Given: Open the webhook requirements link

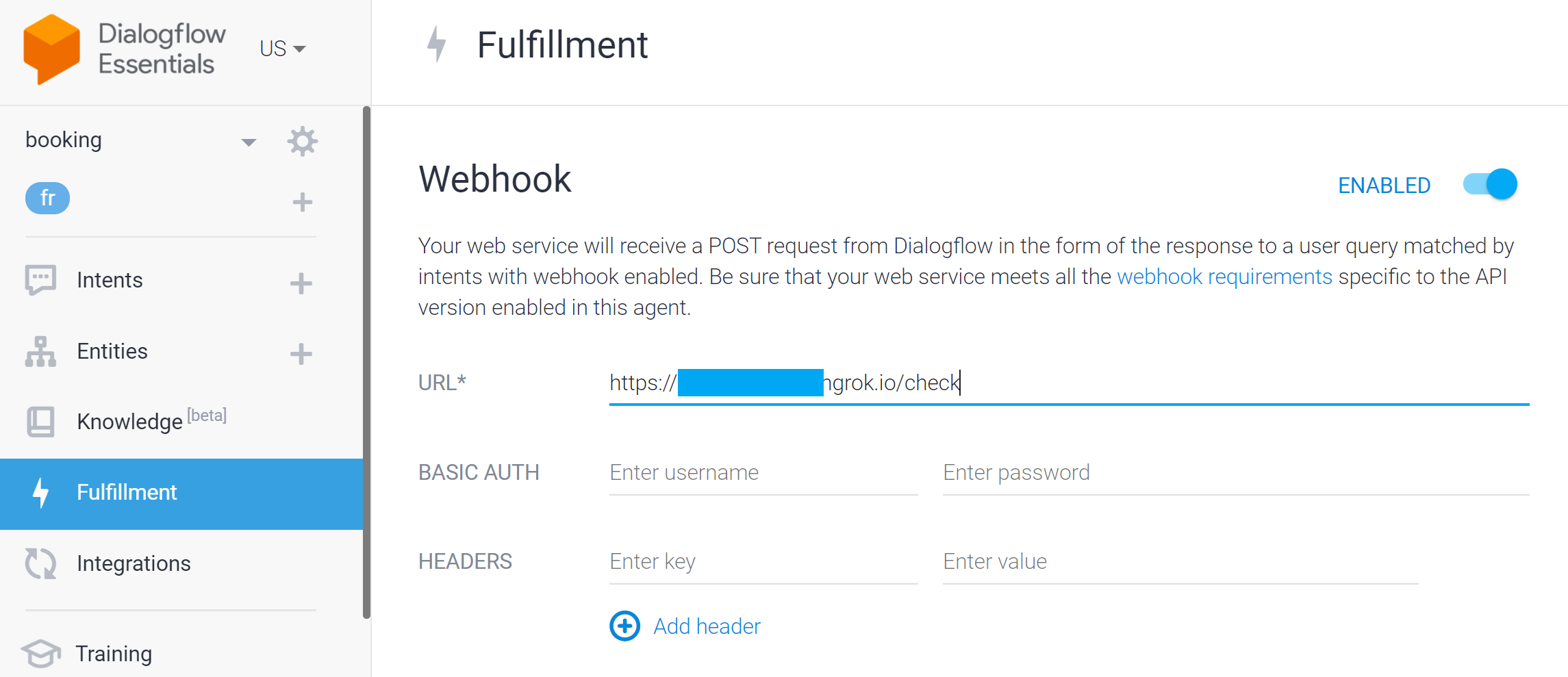Looking at the screenshot, I should (1224, 277).
